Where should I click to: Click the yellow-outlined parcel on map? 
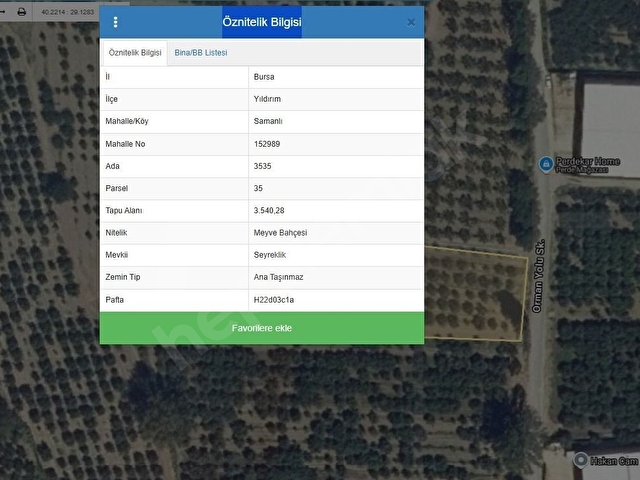tap(476, 293)
